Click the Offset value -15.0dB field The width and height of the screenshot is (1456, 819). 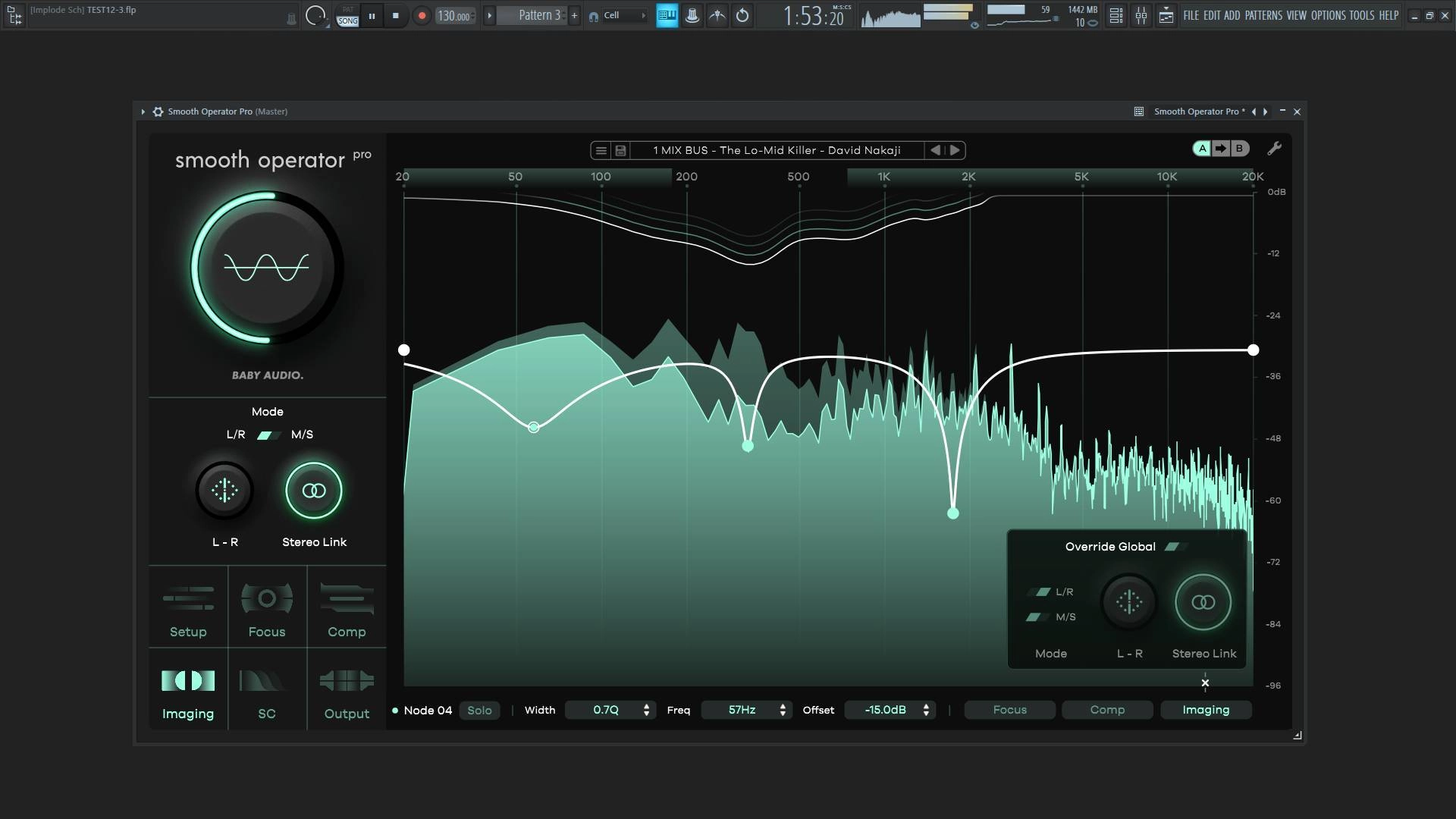[x=885, y=710]
